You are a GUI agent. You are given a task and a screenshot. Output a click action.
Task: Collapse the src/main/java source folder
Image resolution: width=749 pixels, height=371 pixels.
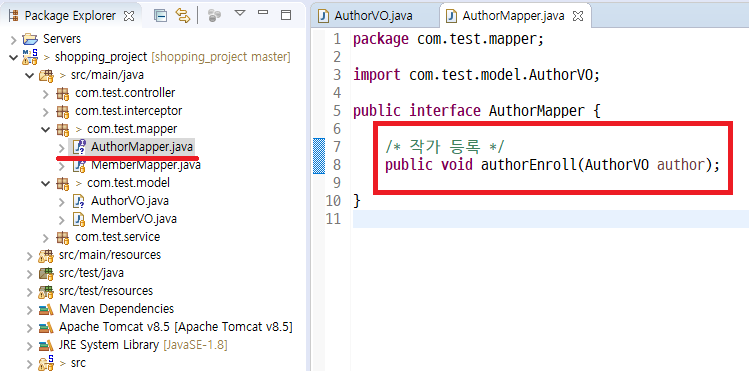(x=30, y=75)
